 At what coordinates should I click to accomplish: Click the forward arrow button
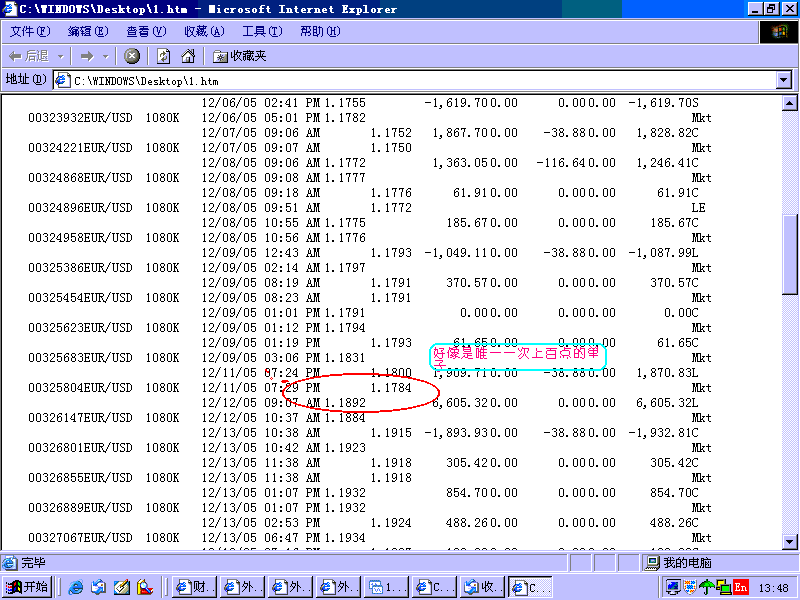tap(87, 56)
